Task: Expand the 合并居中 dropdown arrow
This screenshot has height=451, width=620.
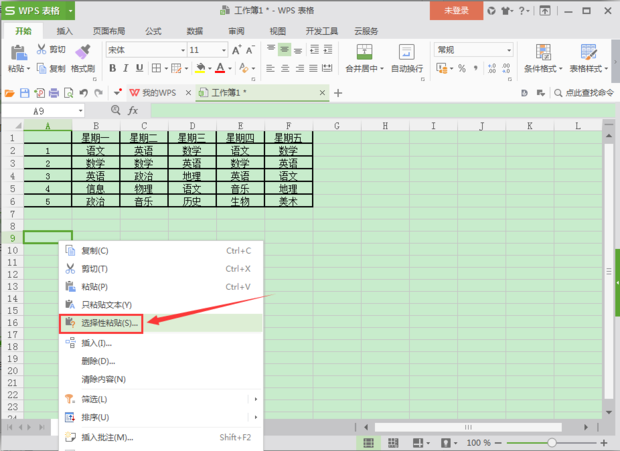Action: [382, 69]
